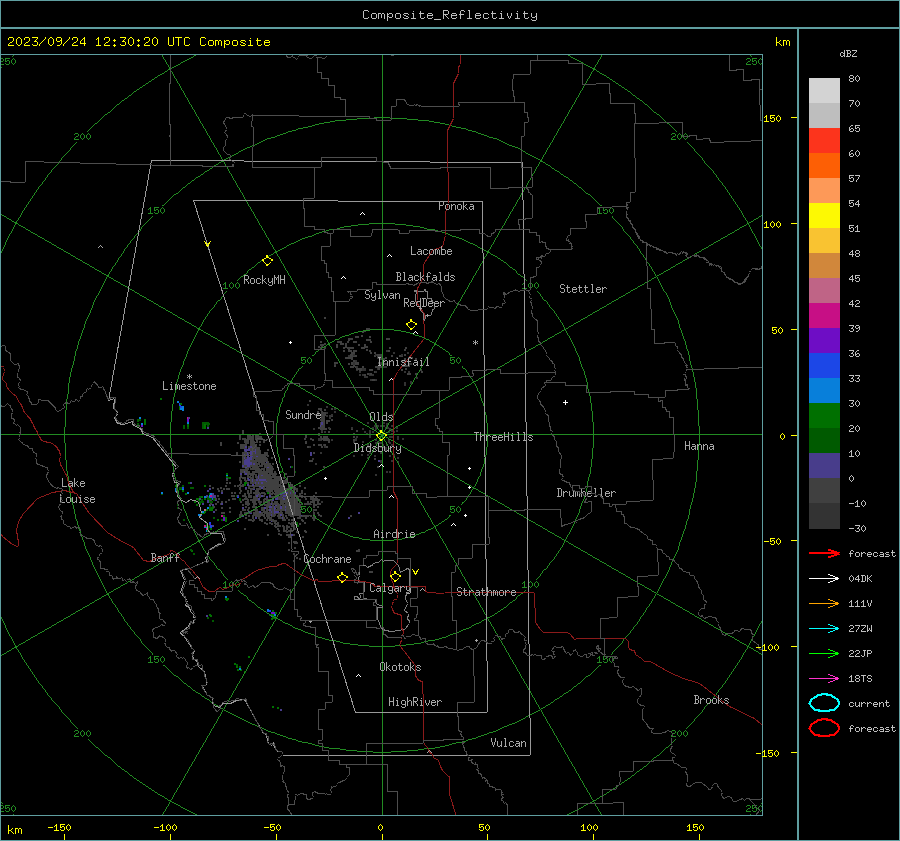Screen dimensions: 900x841
Task: Click the asterisk marker east of Innisfail
Action: [x=475, y=343]
